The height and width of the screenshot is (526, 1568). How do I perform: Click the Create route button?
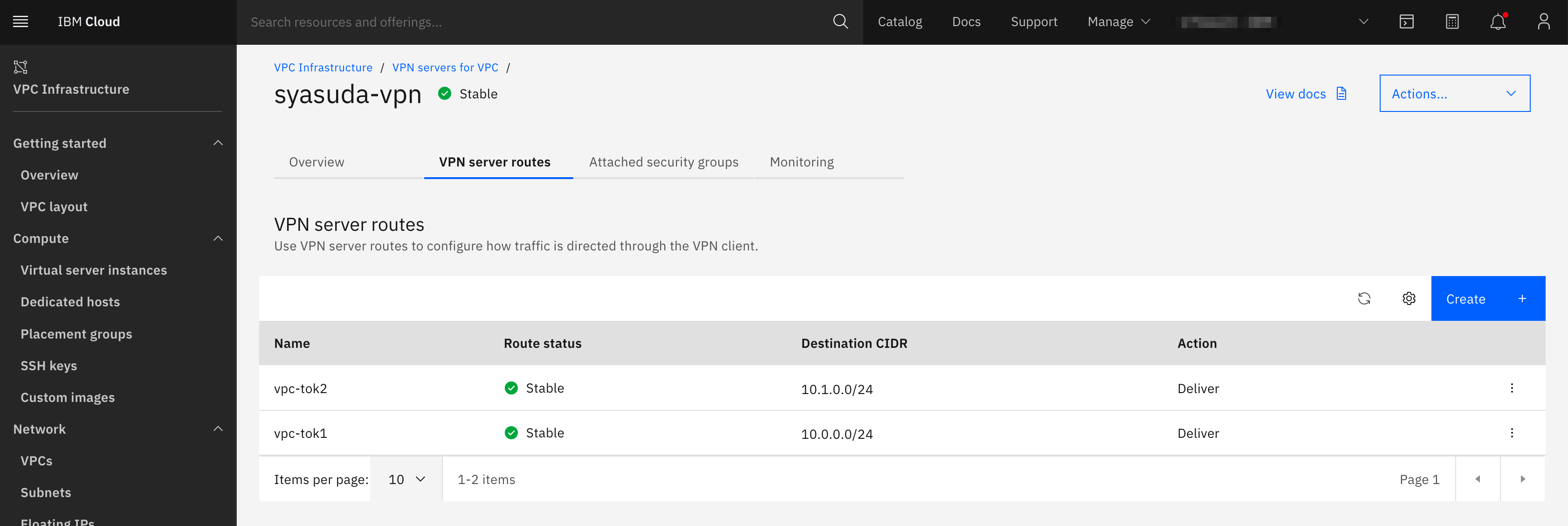1487,298
